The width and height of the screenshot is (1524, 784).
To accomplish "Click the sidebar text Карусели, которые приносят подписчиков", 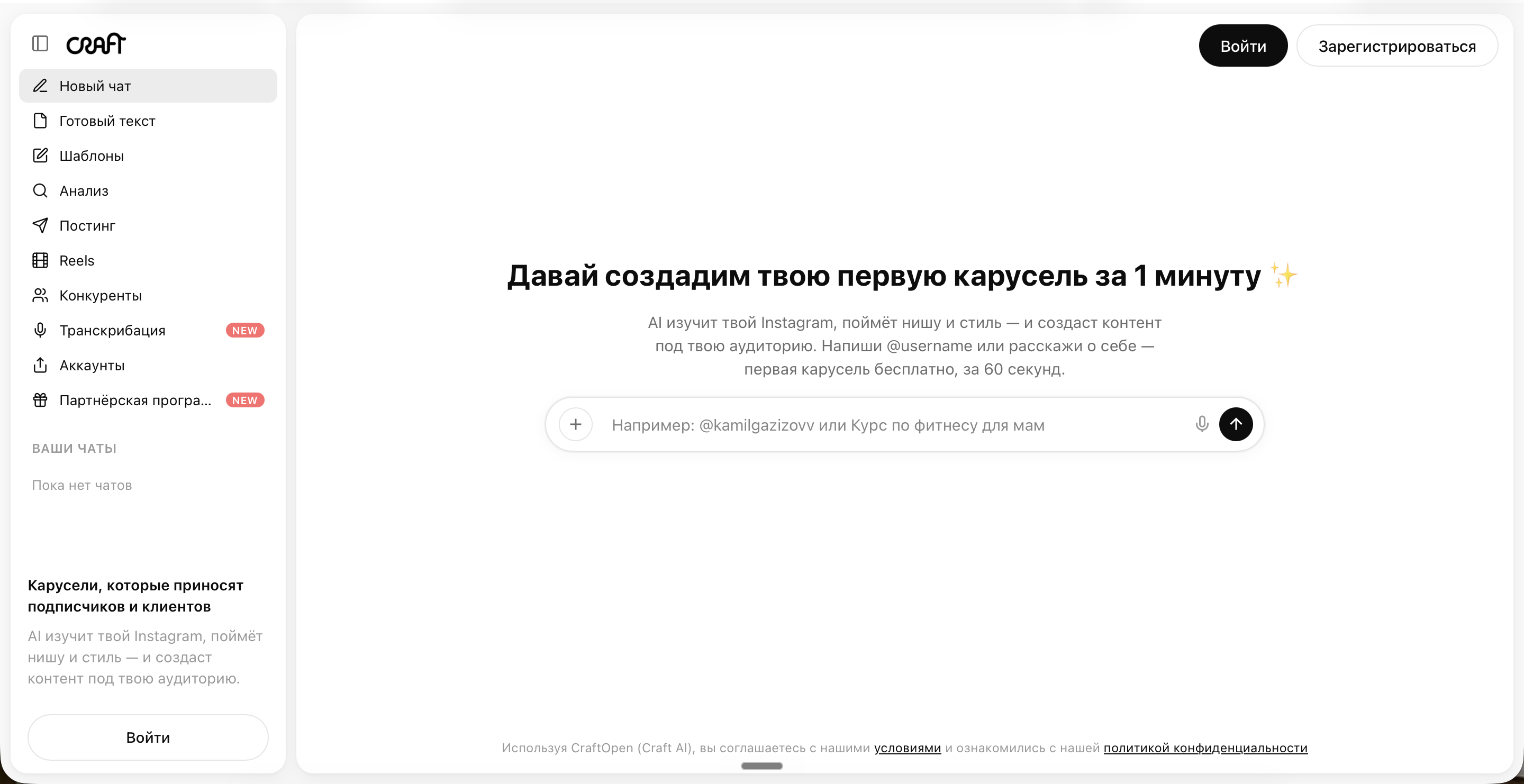I will coord(135,596).
